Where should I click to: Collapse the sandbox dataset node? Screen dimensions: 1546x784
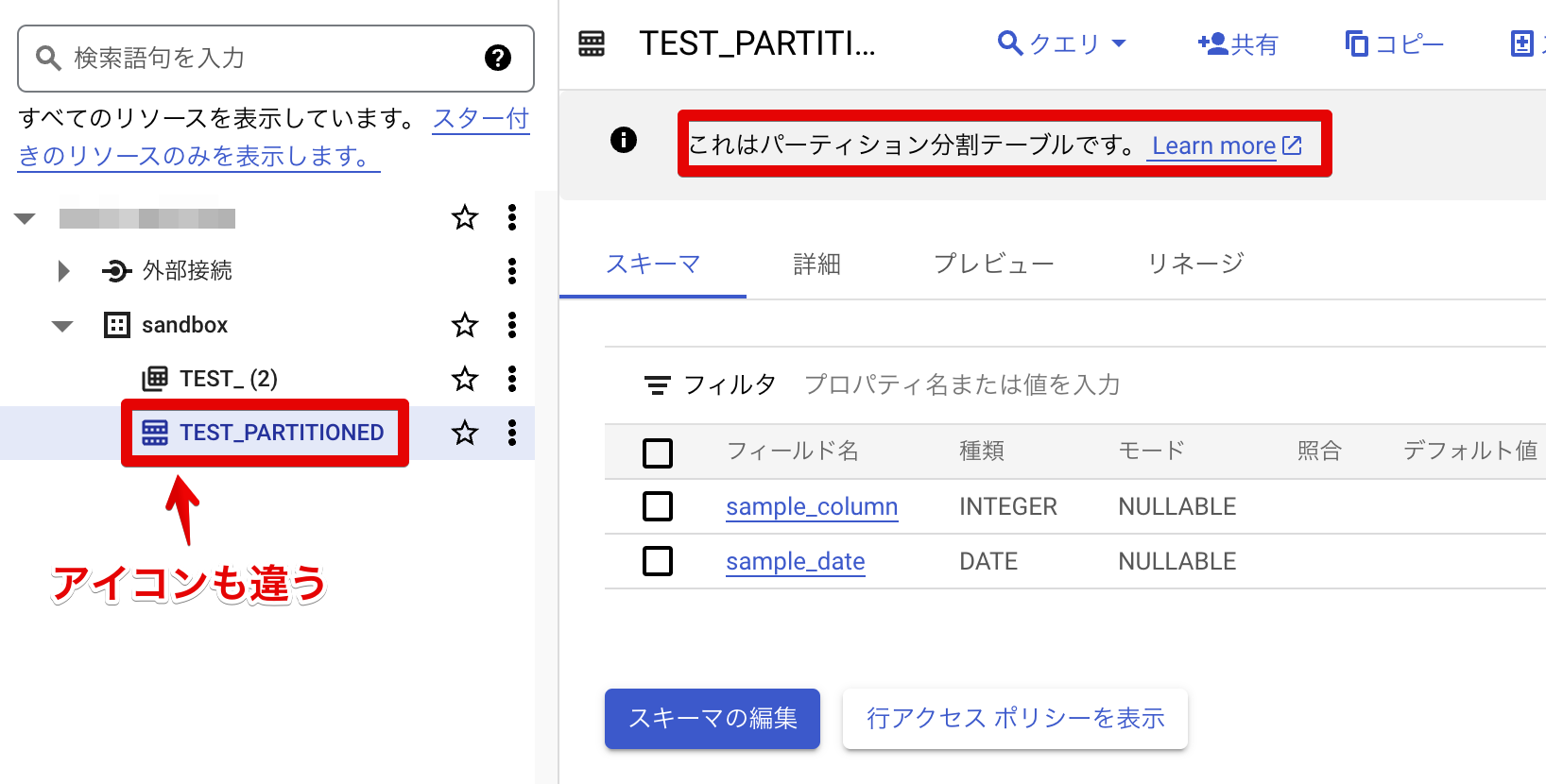tap(62, 326)
